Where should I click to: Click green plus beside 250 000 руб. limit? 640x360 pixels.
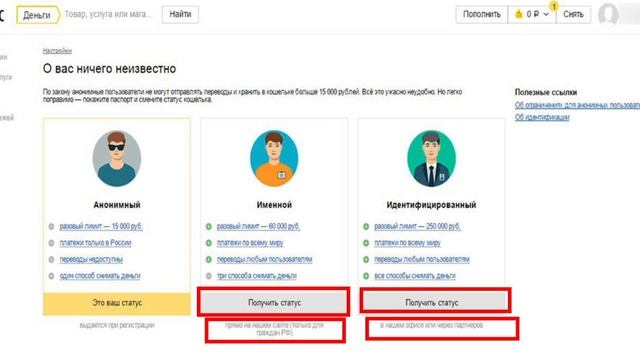click(x=366, y=227)
